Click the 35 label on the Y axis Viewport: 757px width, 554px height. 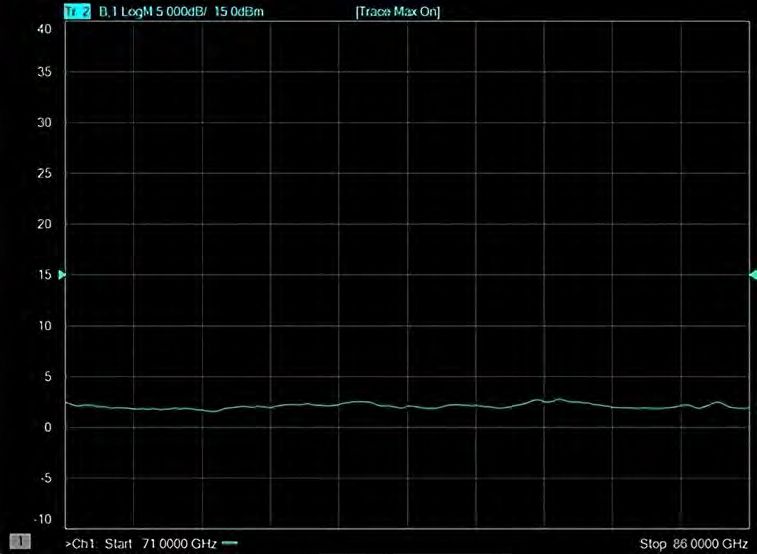tap(43, 72)
